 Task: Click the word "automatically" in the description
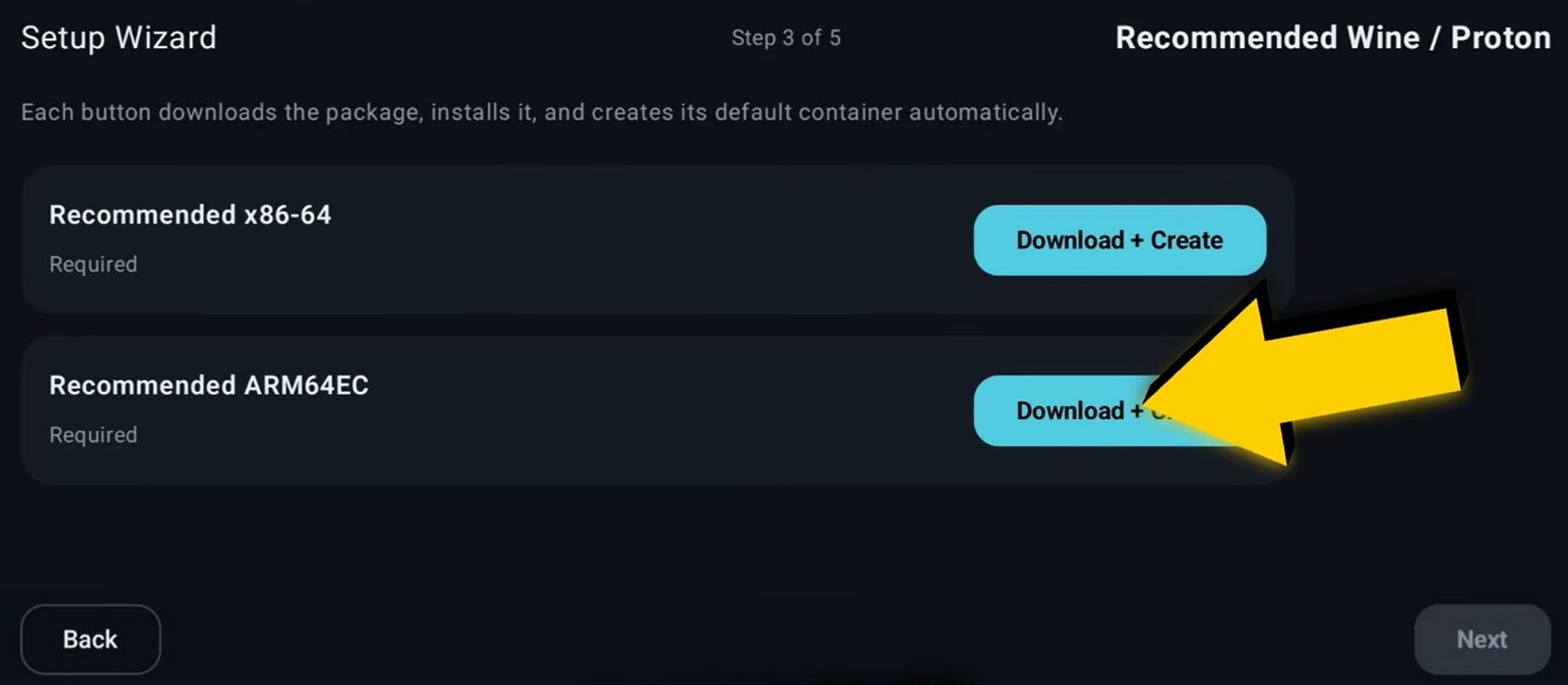pos(984,112)
